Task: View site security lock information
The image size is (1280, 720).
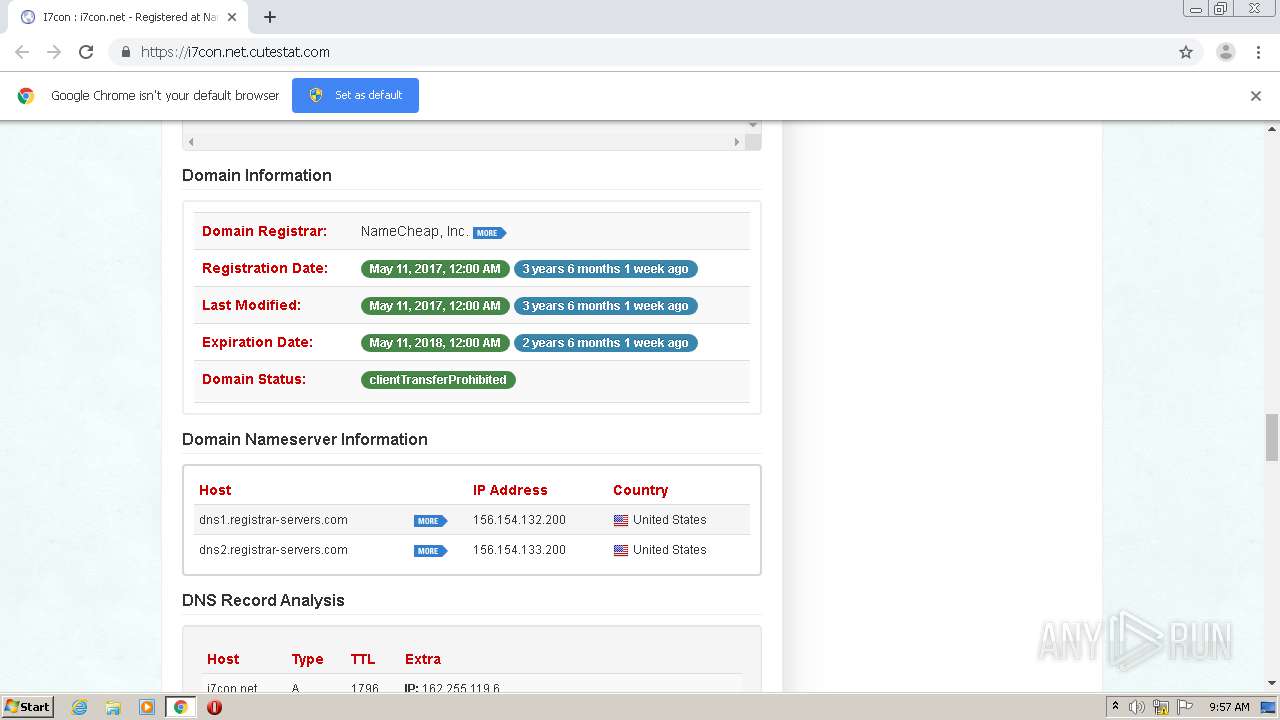Action: pyautogui.click(x=125, y=52)
